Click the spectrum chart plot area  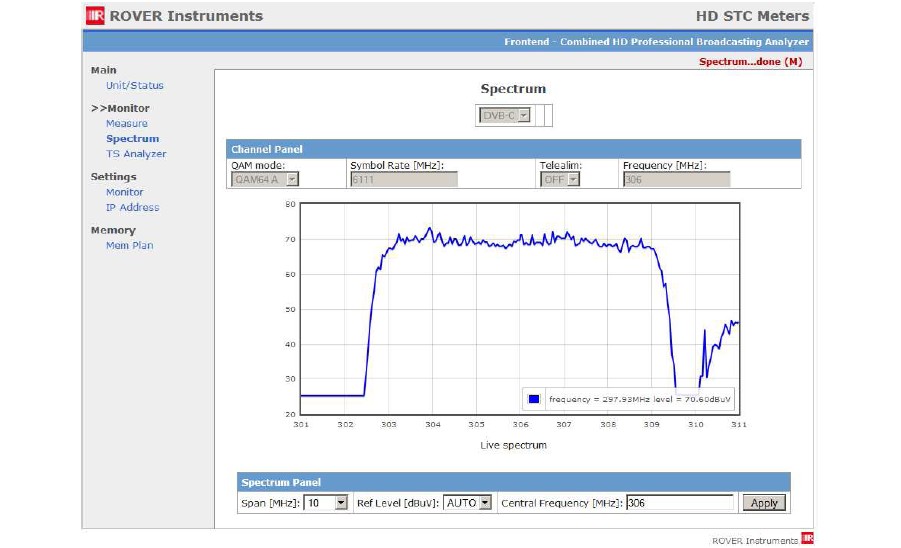coord(520,308)
